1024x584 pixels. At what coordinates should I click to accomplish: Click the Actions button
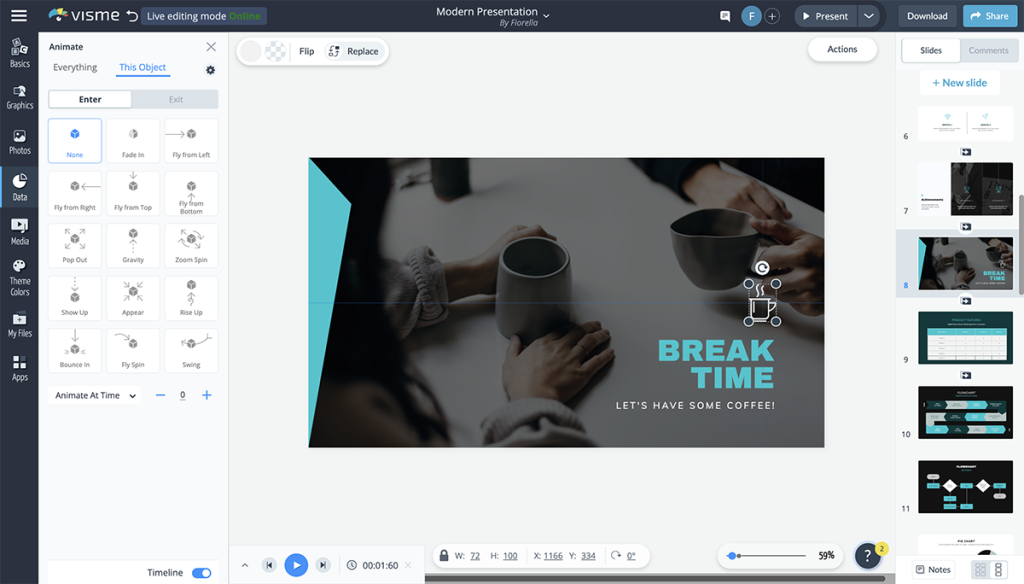point(842,49)
